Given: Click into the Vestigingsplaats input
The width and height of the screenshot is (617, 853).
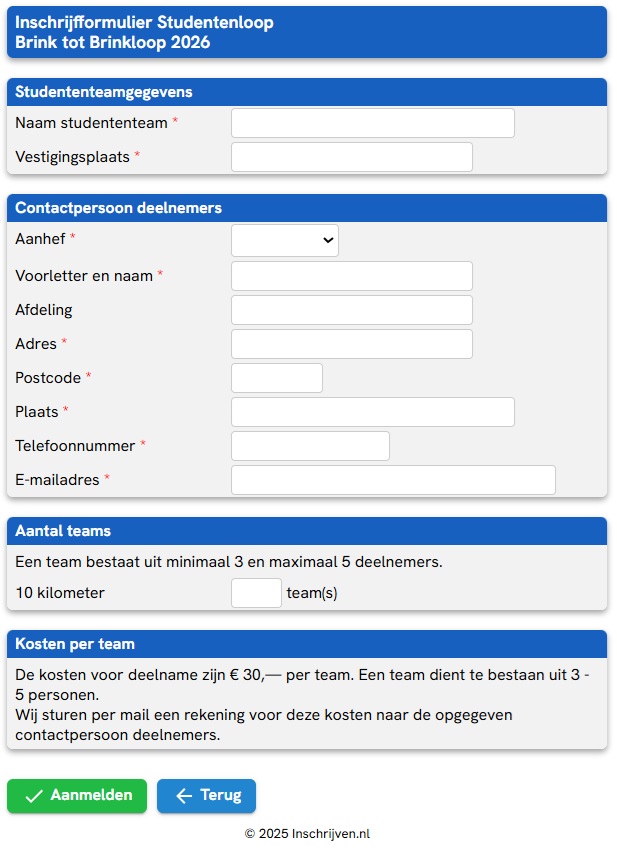Looking at the screenshot, I should [x=351, y=157].
